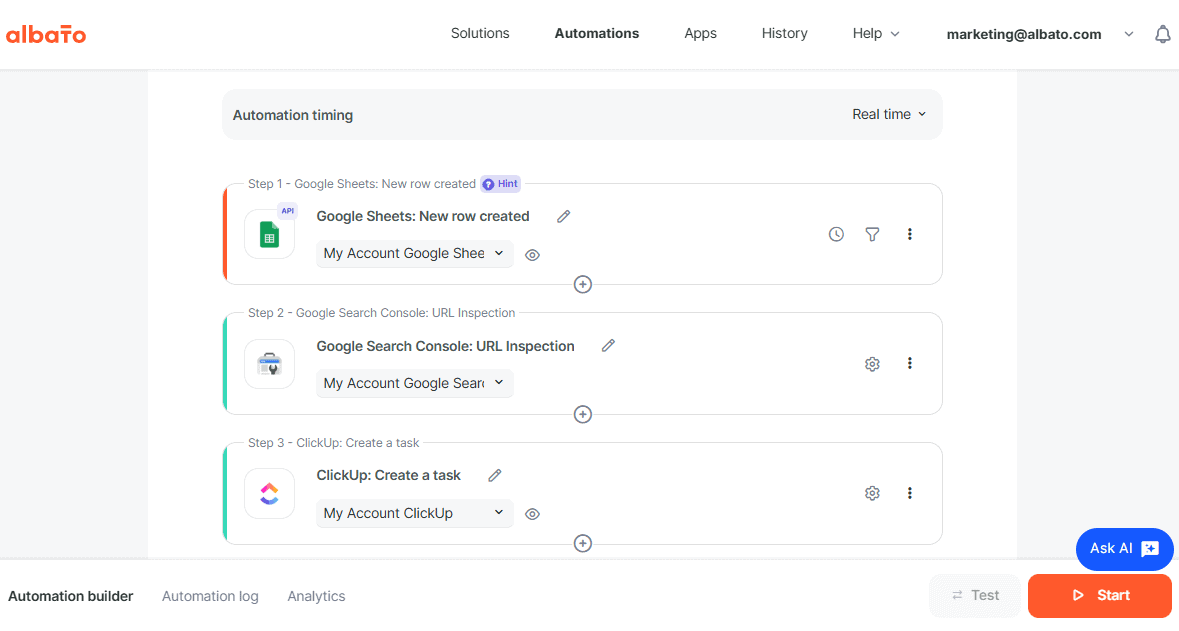Open the Ask AI chat button
The height and width of the screenshot is (631, 1179).
(x=1124, y=549)
